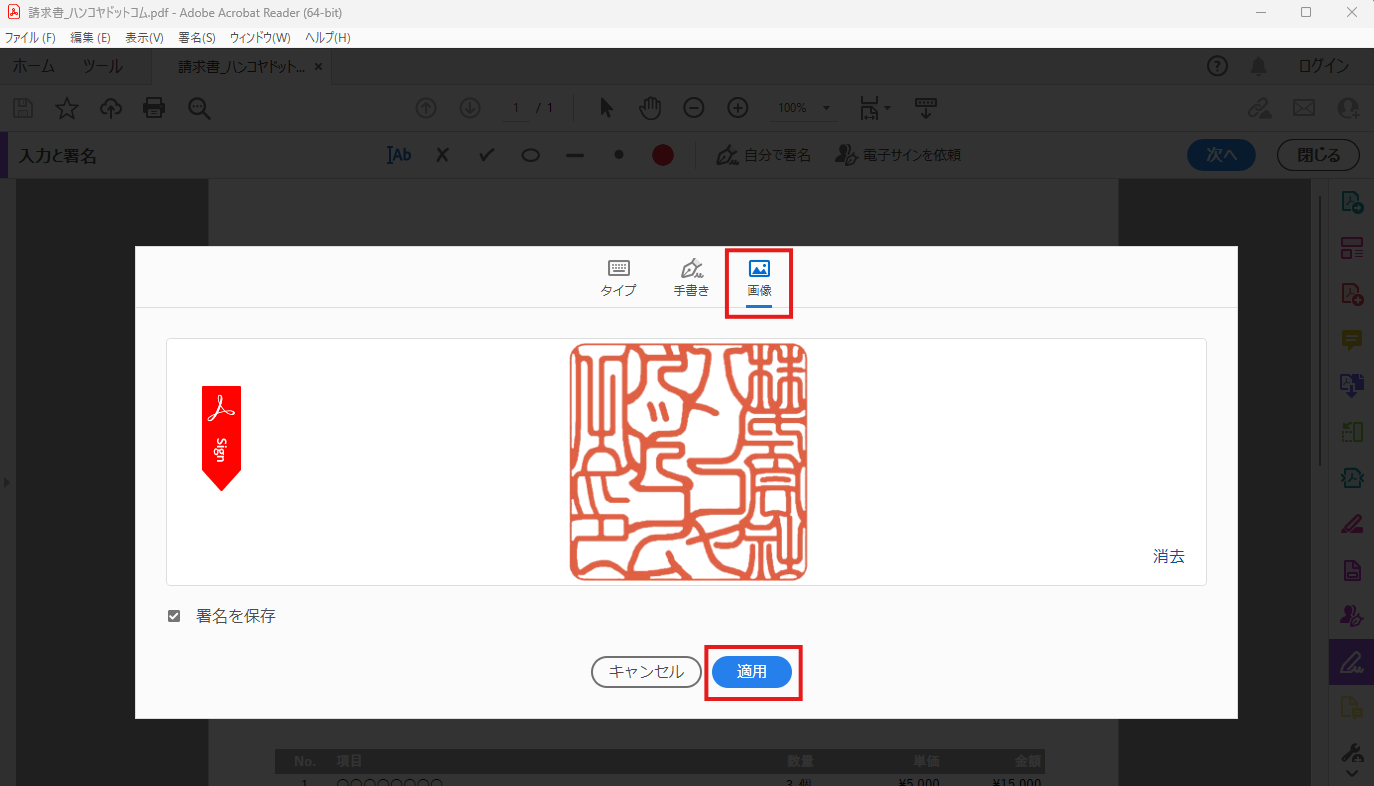Viewport: 1374px width, 786px height.
Task: Click the 適用 button
Action: [x=753, y=671]
